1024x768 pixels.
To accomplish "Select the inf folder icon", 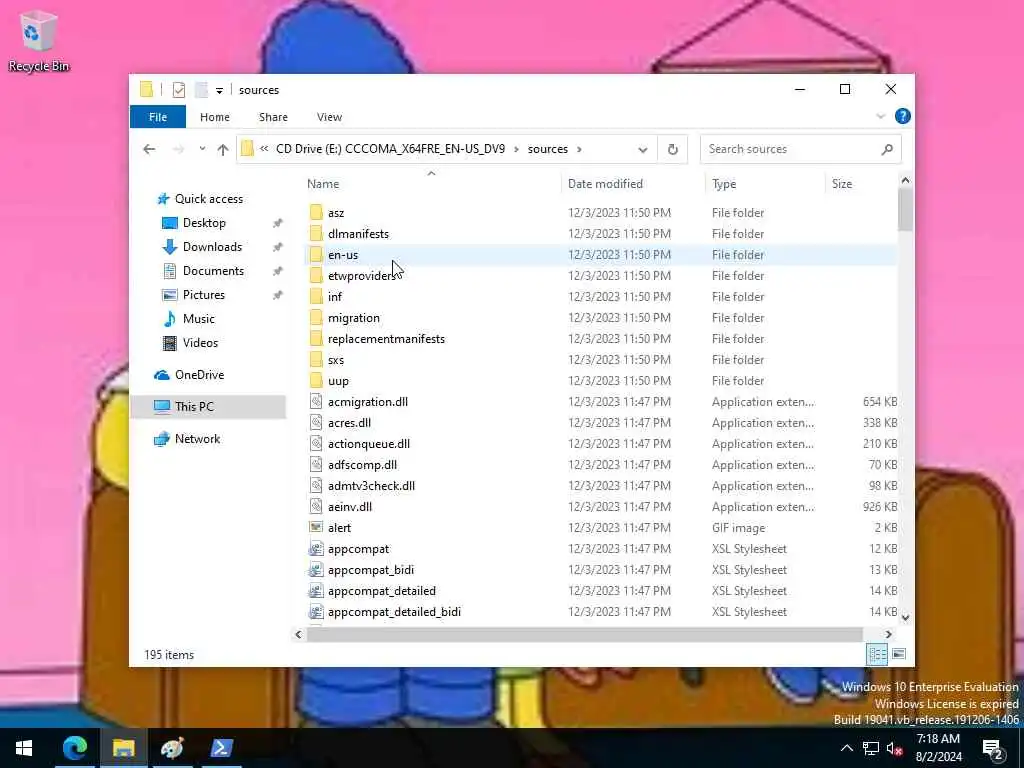I will [316, 296].
